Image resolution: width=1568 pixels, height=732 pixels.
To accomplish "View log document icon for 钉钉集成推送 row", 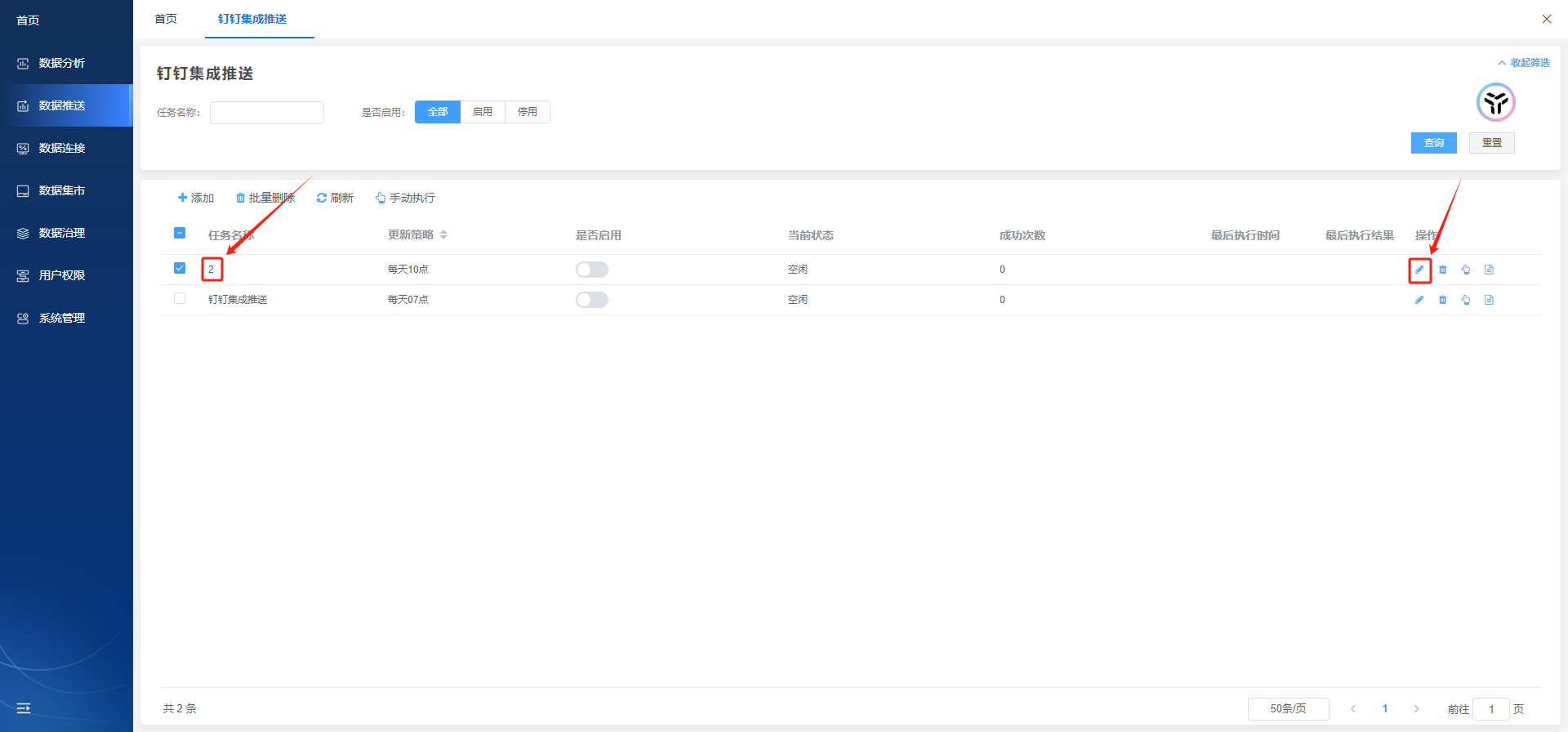I will tap(1489, 300).
